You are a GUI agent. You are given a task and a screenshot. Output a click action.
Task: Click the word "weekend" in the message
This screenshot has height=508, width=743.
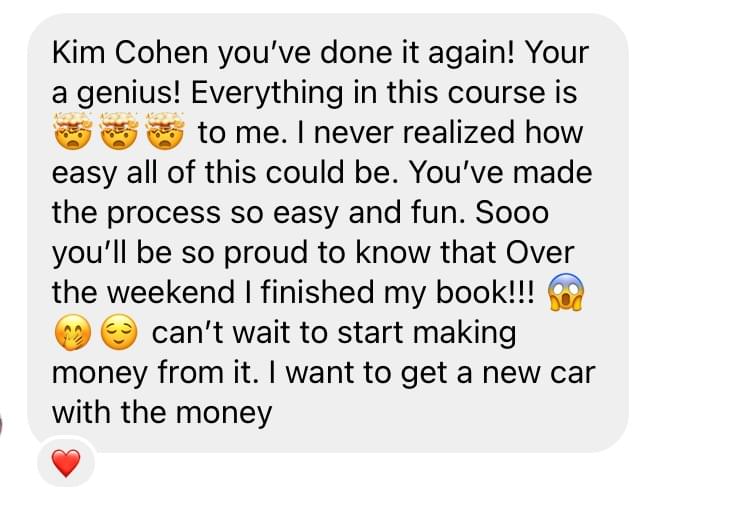pyautogui.click(x=170, y=292)
